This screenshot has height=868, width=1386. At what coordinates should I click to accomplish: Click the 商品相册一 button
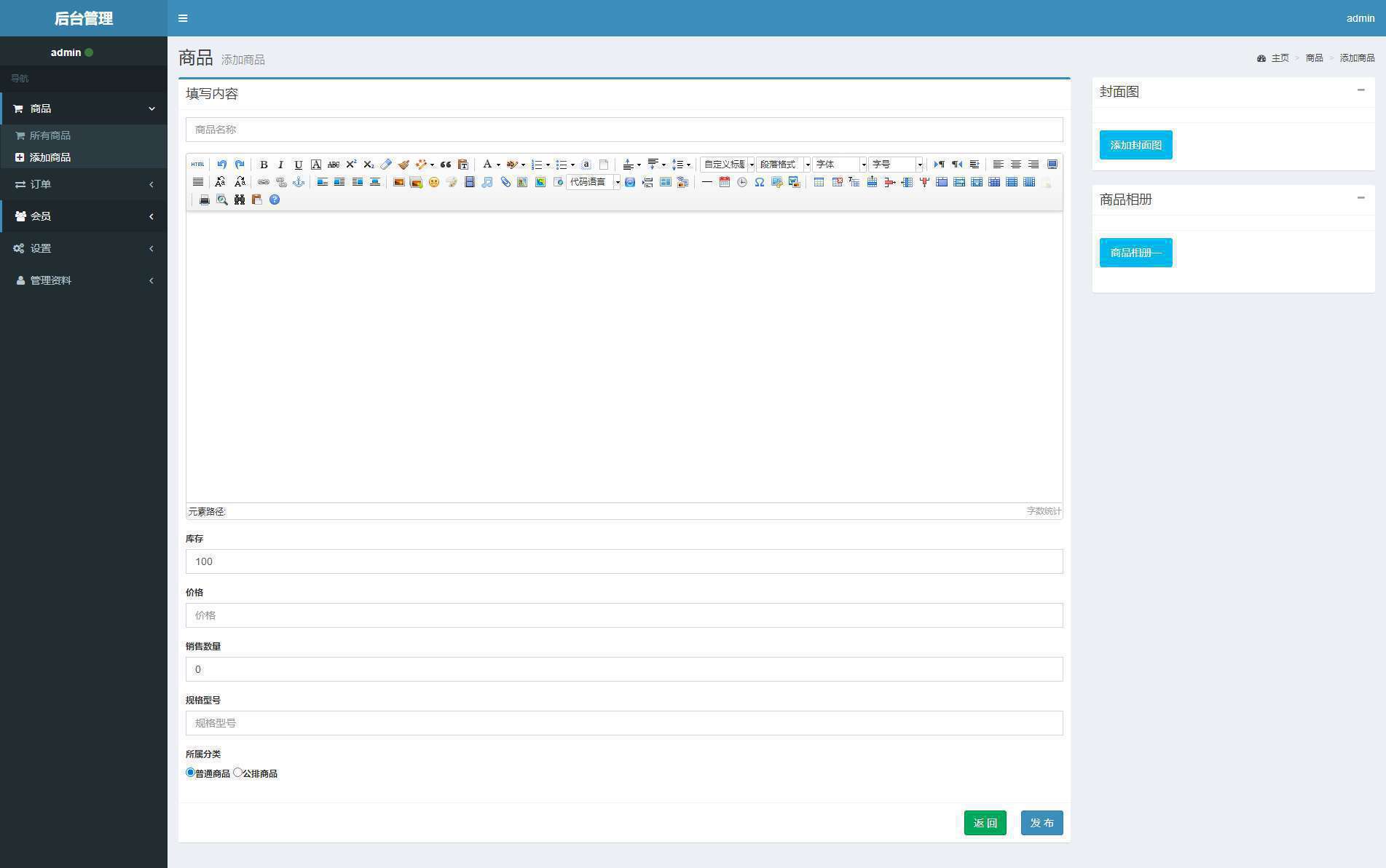(x=1135, y=253)
